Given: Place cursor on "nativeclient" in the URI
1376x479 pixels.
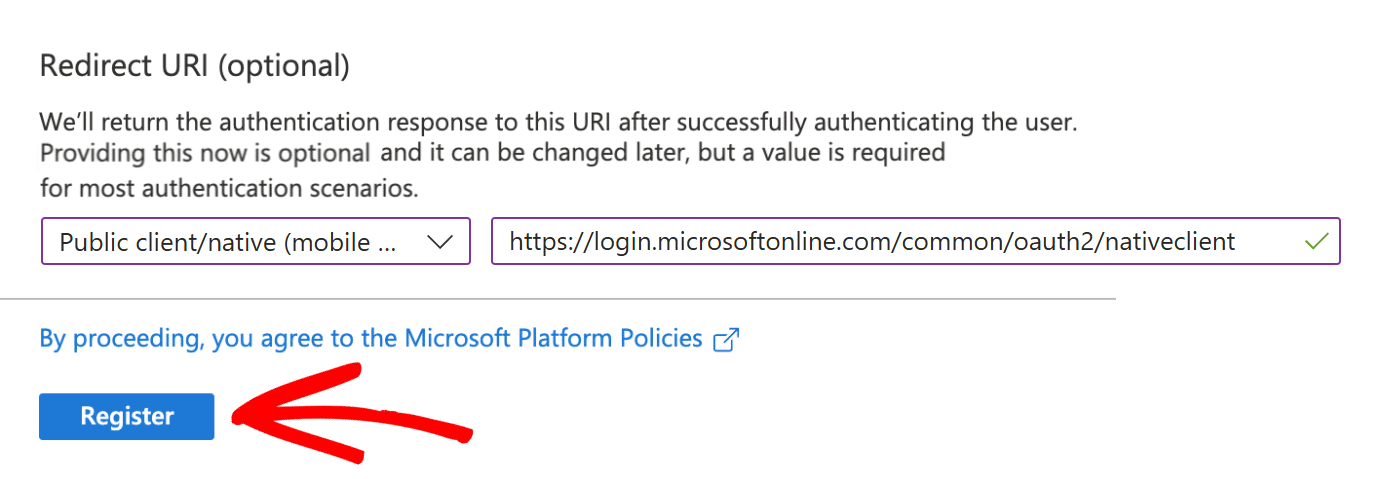Looking at the screenshot, I should [1171, 241].
